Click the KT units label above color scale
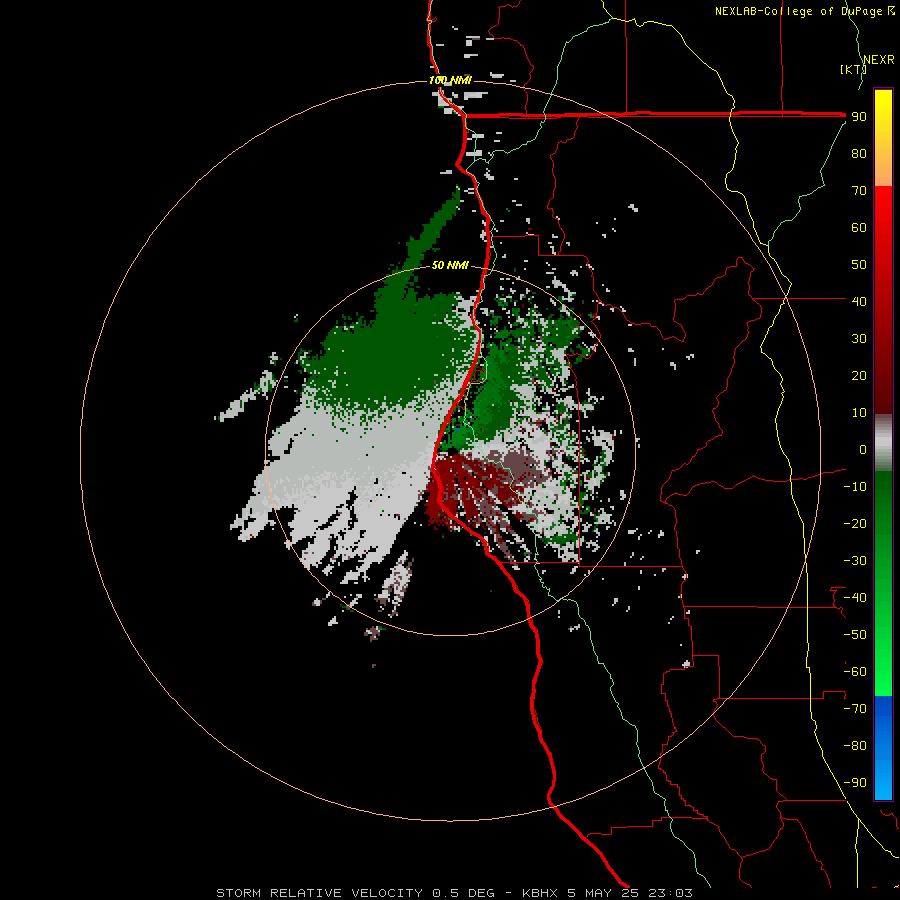900x900 pixels. [853, 69]
